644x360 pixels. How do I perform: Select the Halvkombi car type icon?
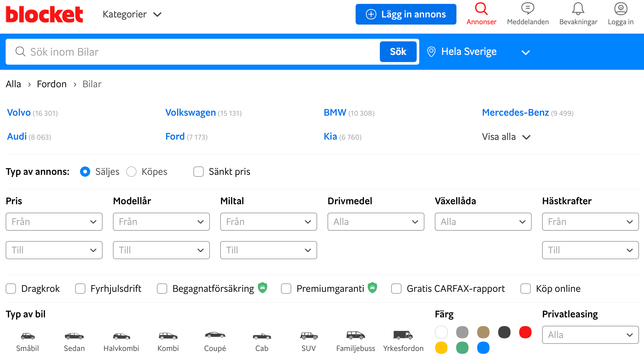(x=122, y=336)
